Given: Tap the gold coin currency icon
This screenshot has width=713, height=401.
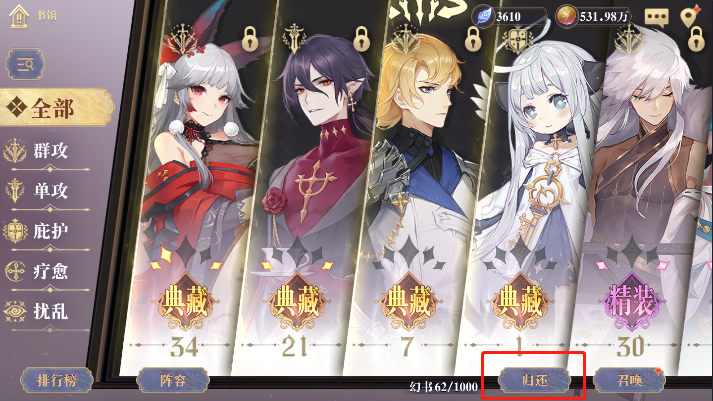Looking at the screenshot, I should coord(567,16).
